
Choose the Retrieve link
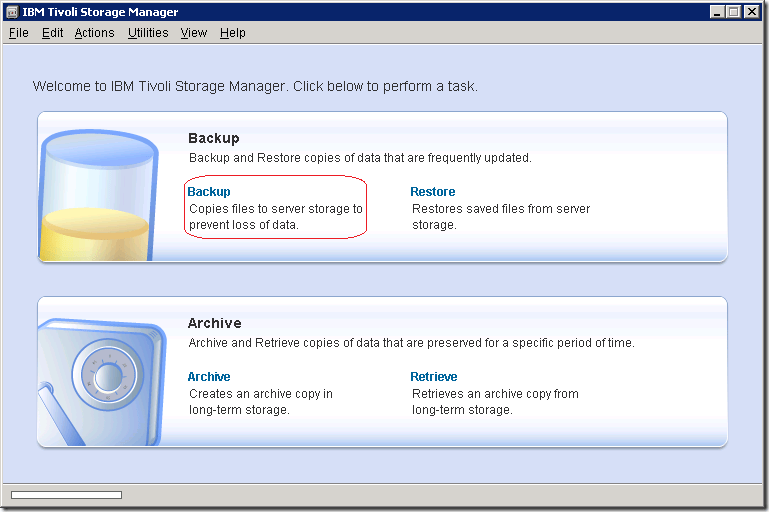point(434,377)
